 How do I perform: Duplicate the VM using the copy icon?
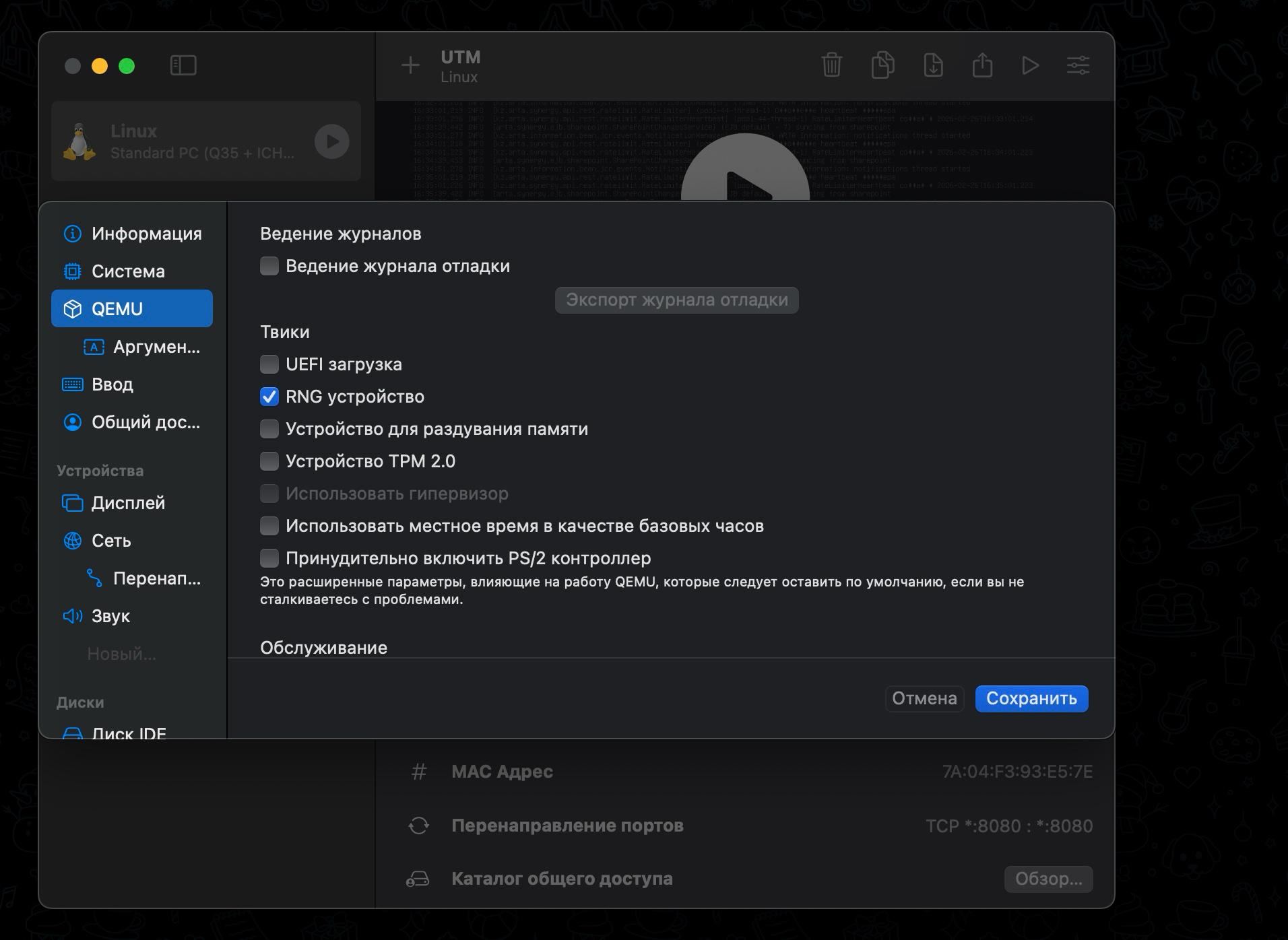pos(884,65)
